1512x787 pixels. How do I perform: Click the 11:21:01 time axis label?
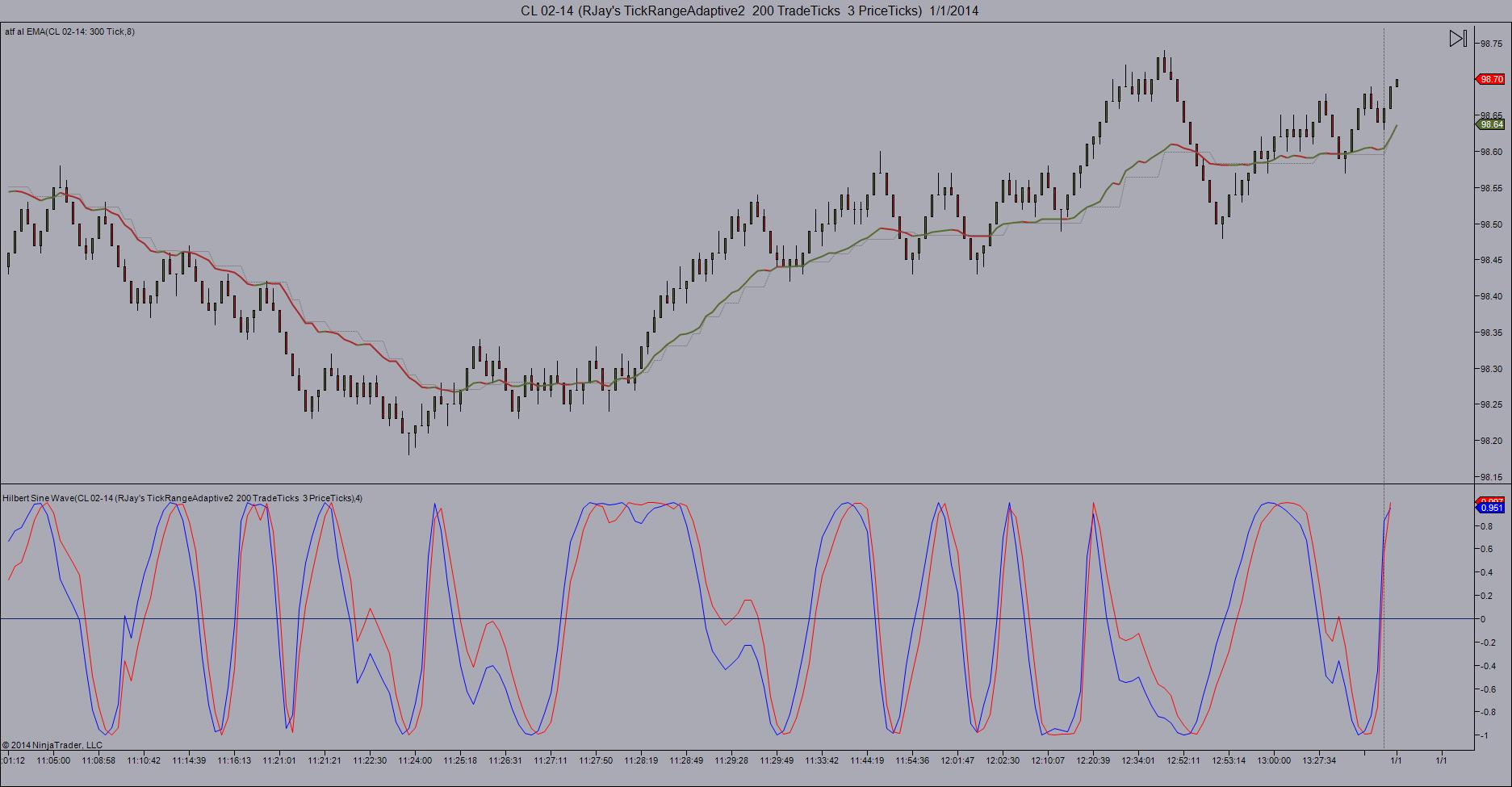pos(280,760)
